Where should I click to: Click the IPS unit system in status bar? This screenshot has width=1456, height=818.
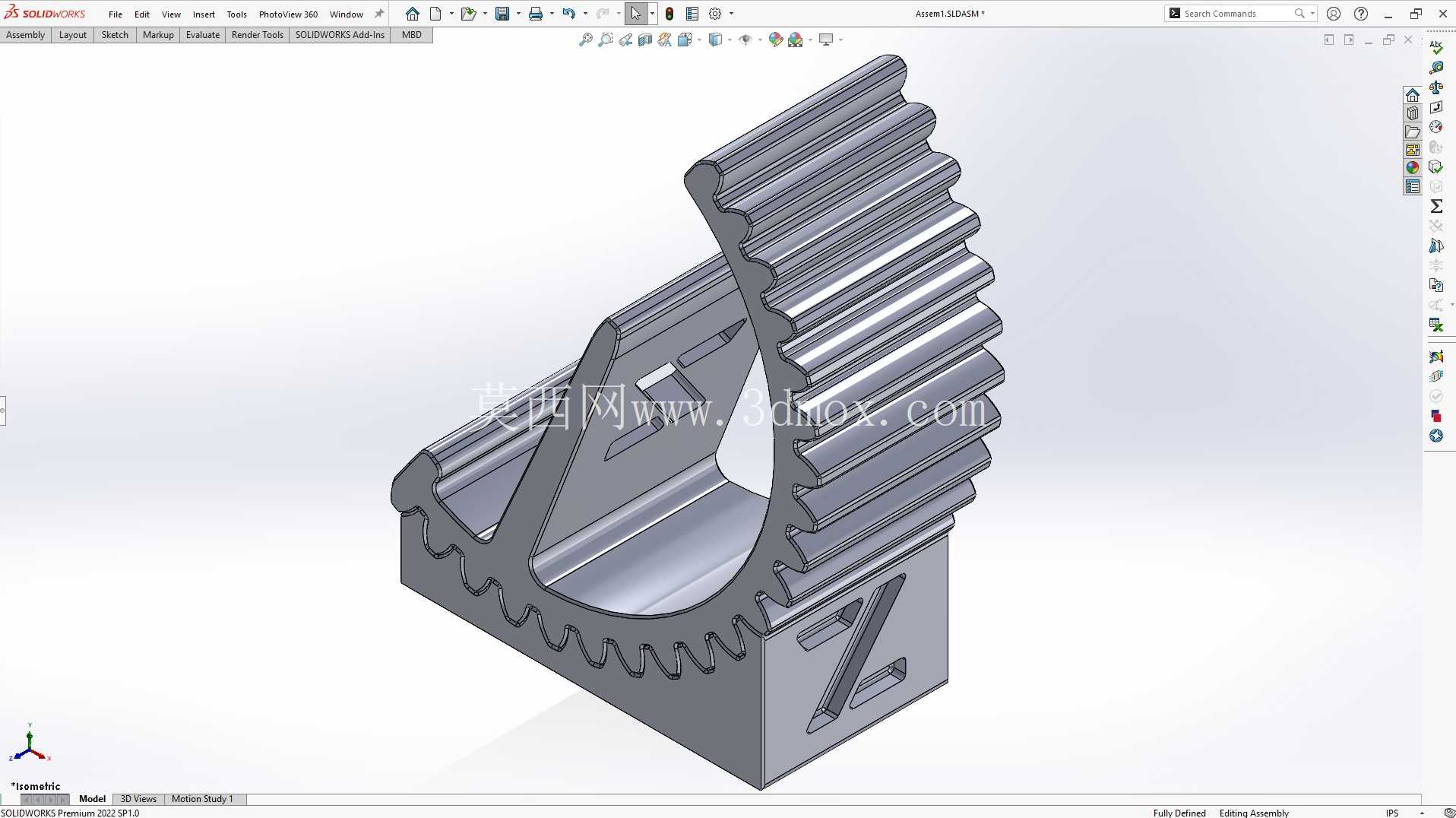tap(1391, 813)
